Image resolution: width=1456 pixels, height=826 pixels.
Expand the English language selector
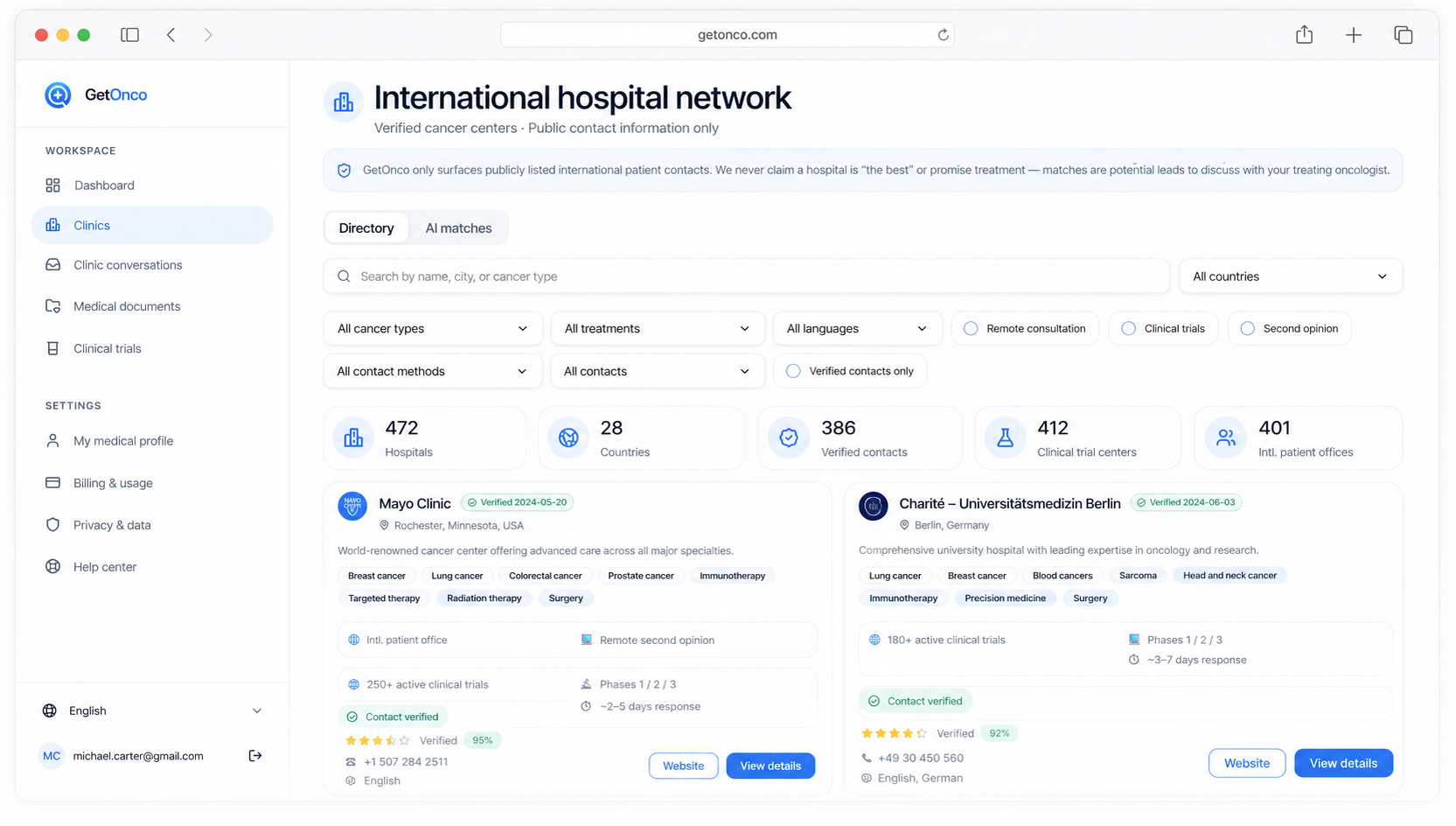coord(152,710)
